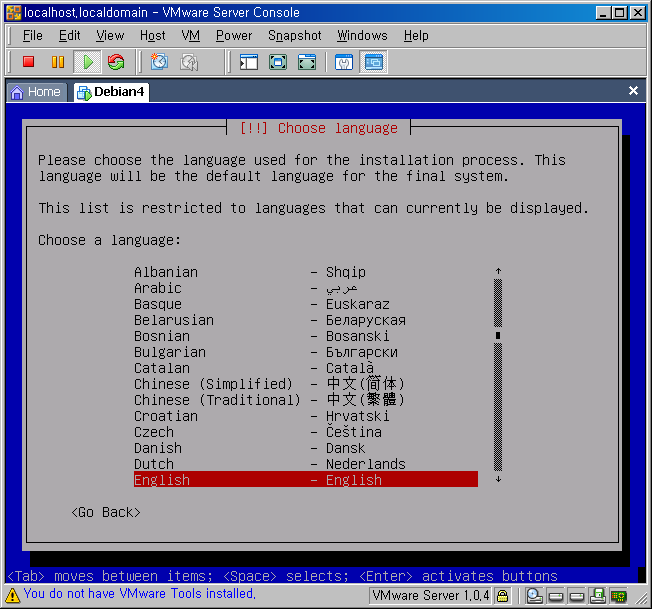Select the Debian4 tab

point(110,91)
